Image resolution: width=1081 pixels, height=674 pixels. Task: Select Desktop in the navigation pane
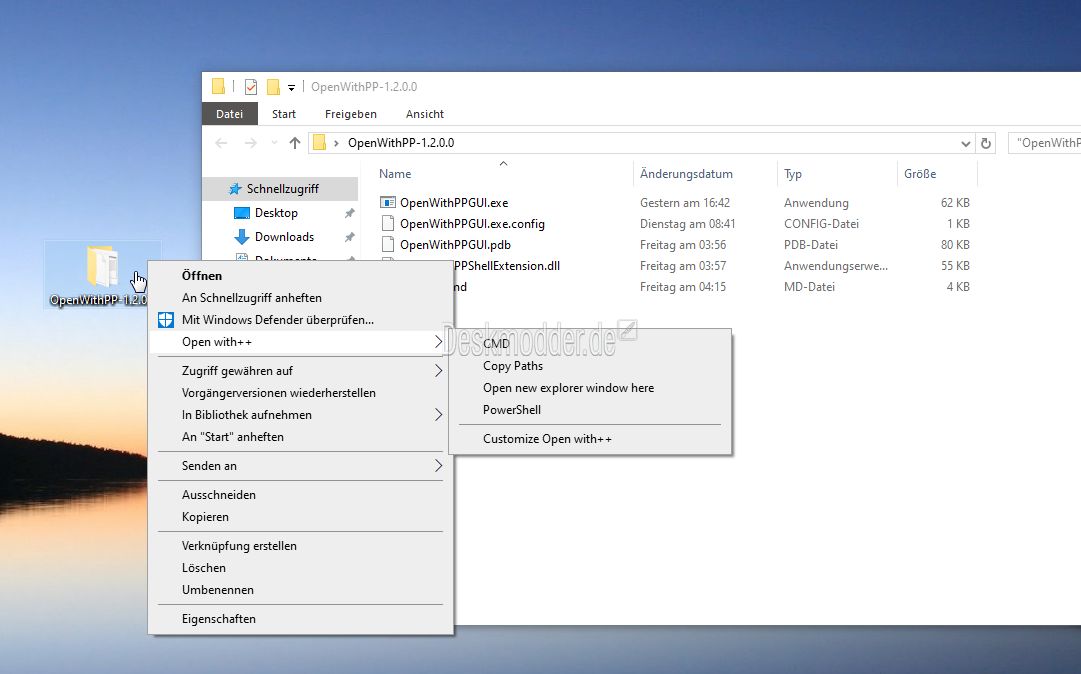(276, 213)
